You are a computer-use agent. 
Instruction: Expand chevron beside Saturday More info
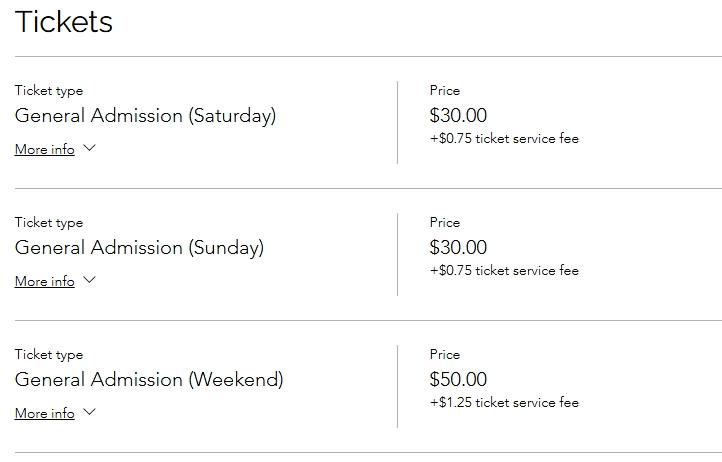89,148
